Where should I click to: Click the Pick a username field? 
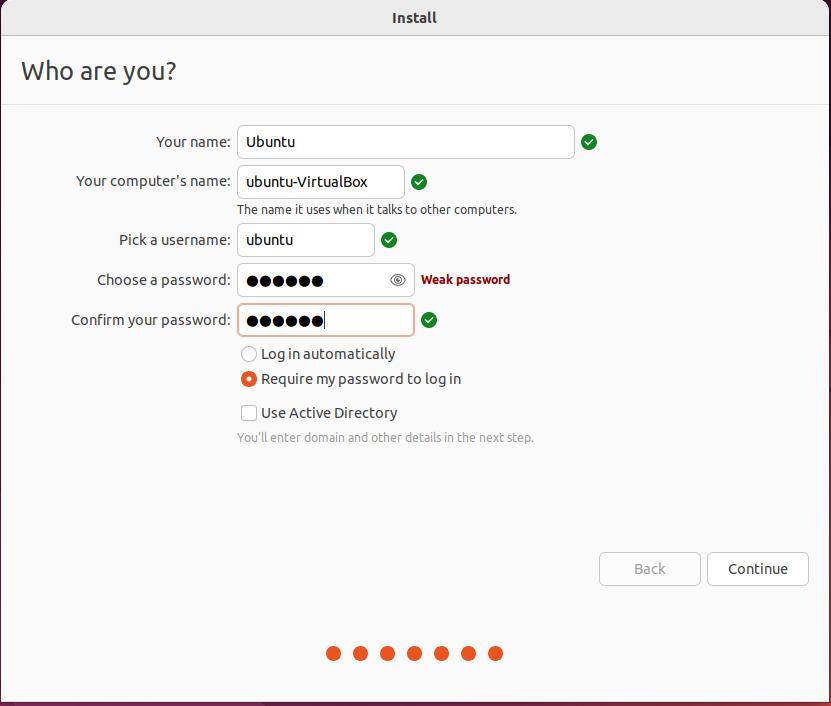click(306, 240)
